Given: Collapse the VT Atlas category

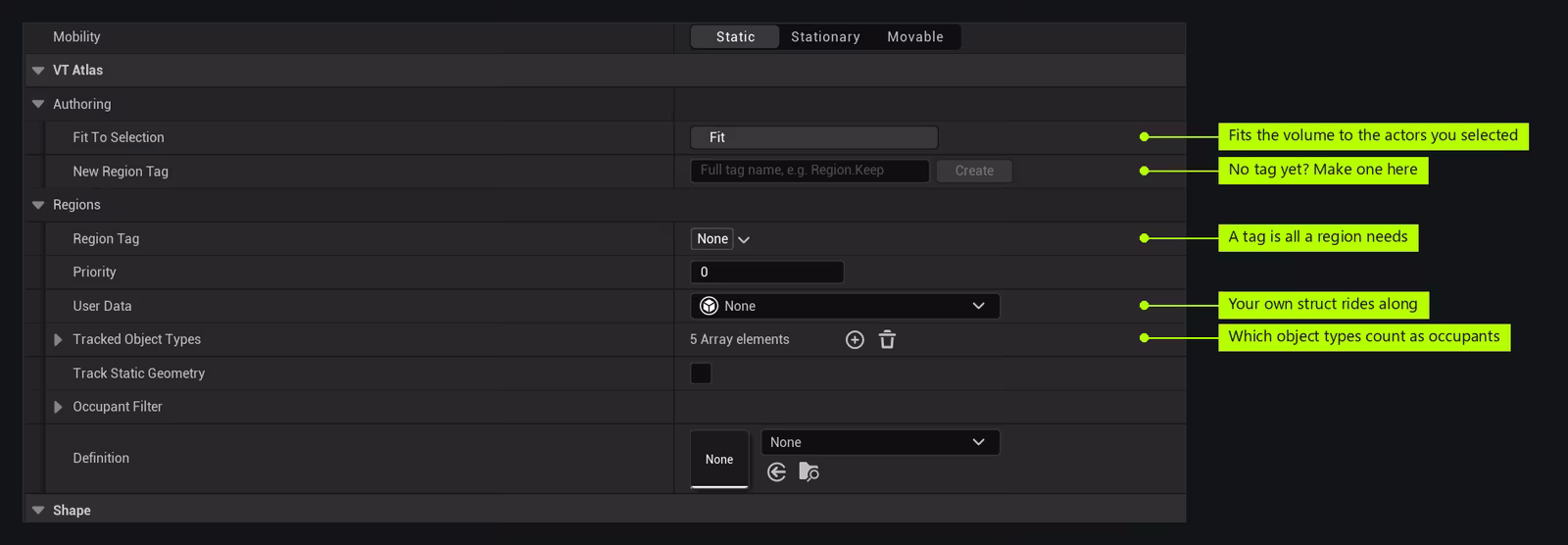Looking at the screenshot, I should pyautogui.click(x=38, y=71).
